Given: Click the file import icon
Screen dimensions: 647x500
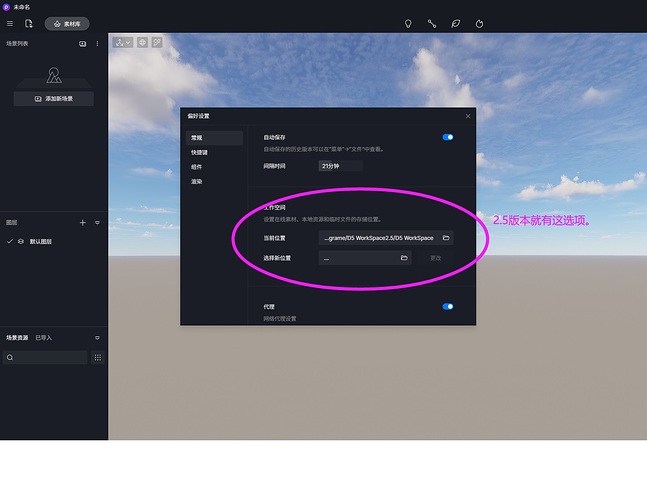Looking at the screenshot, I should click(x=29, y=23).
